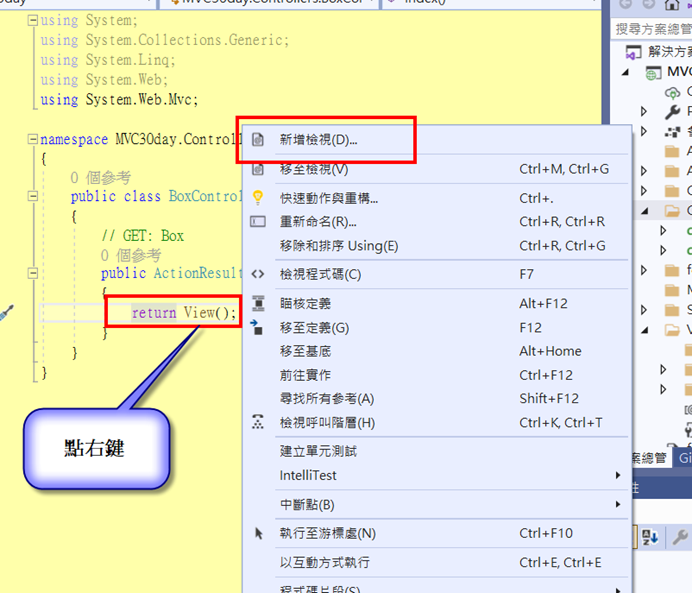Click the peek definition icon beside 瞄核定義

click(258, 304)
